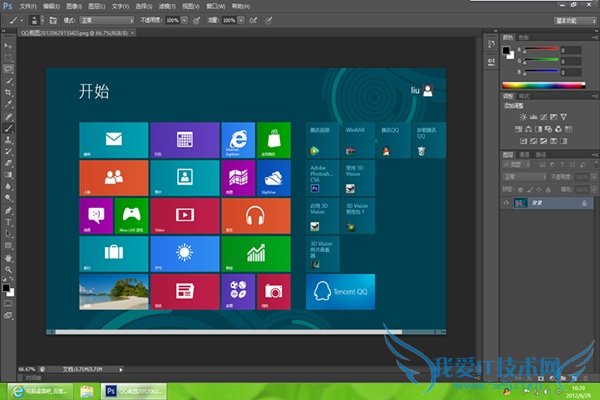Toggle tablet pressure for opacity
This screenshot has width=600, height=400.
point(197,20)
